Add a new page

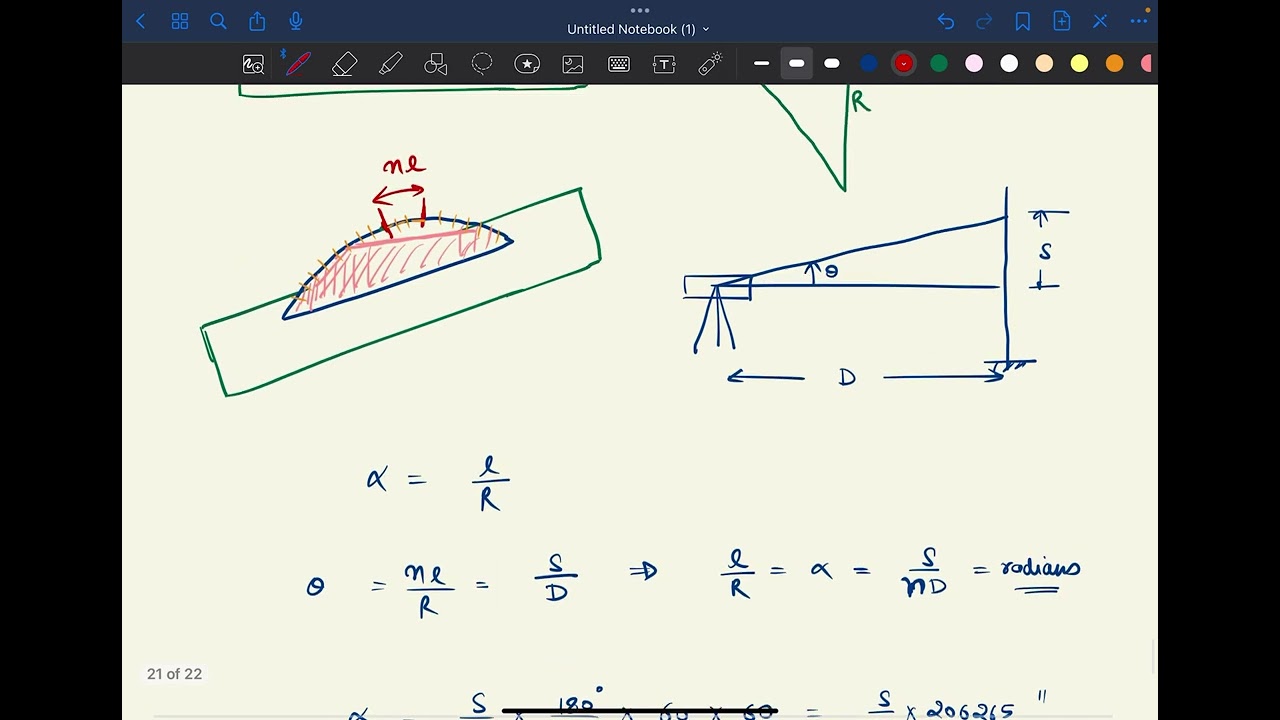1062,21
